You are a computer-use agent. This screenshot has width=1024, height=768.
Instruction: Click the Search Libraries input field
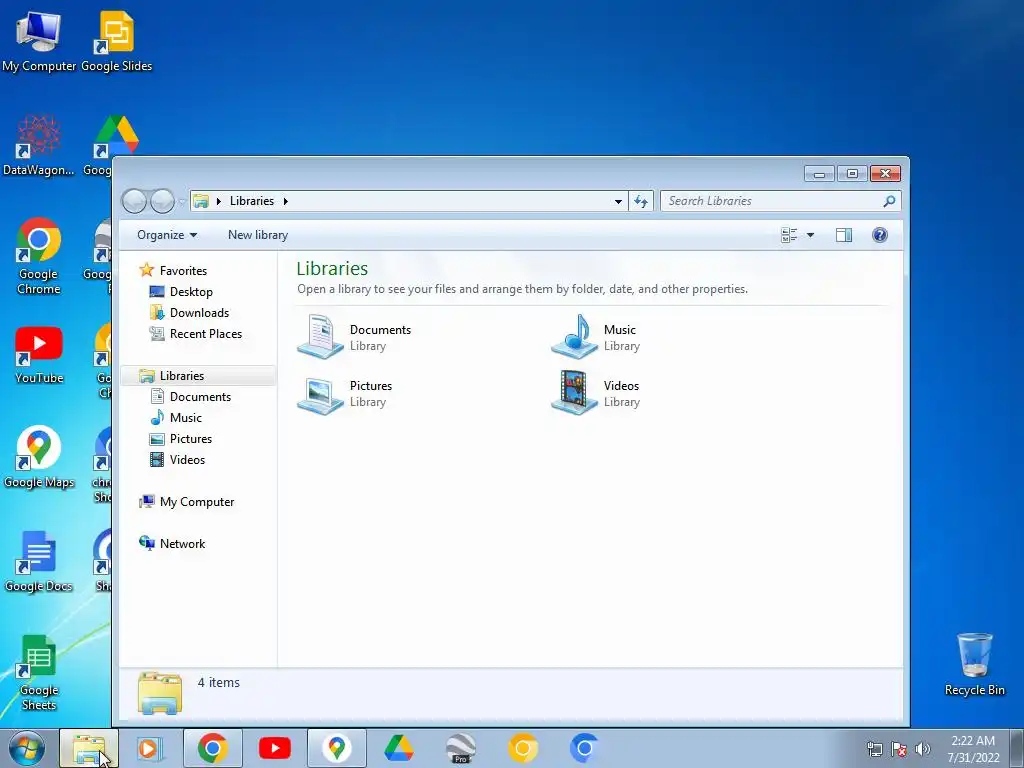click(x=773, y=201)
